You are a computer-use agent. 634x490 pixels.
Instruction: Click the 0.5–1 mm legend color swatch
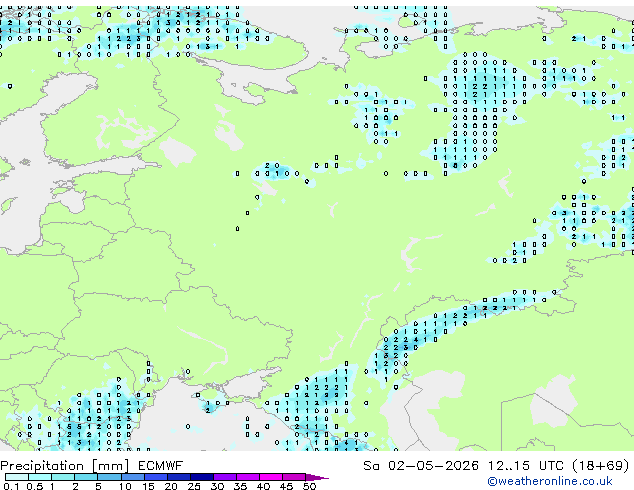(40, 477)
